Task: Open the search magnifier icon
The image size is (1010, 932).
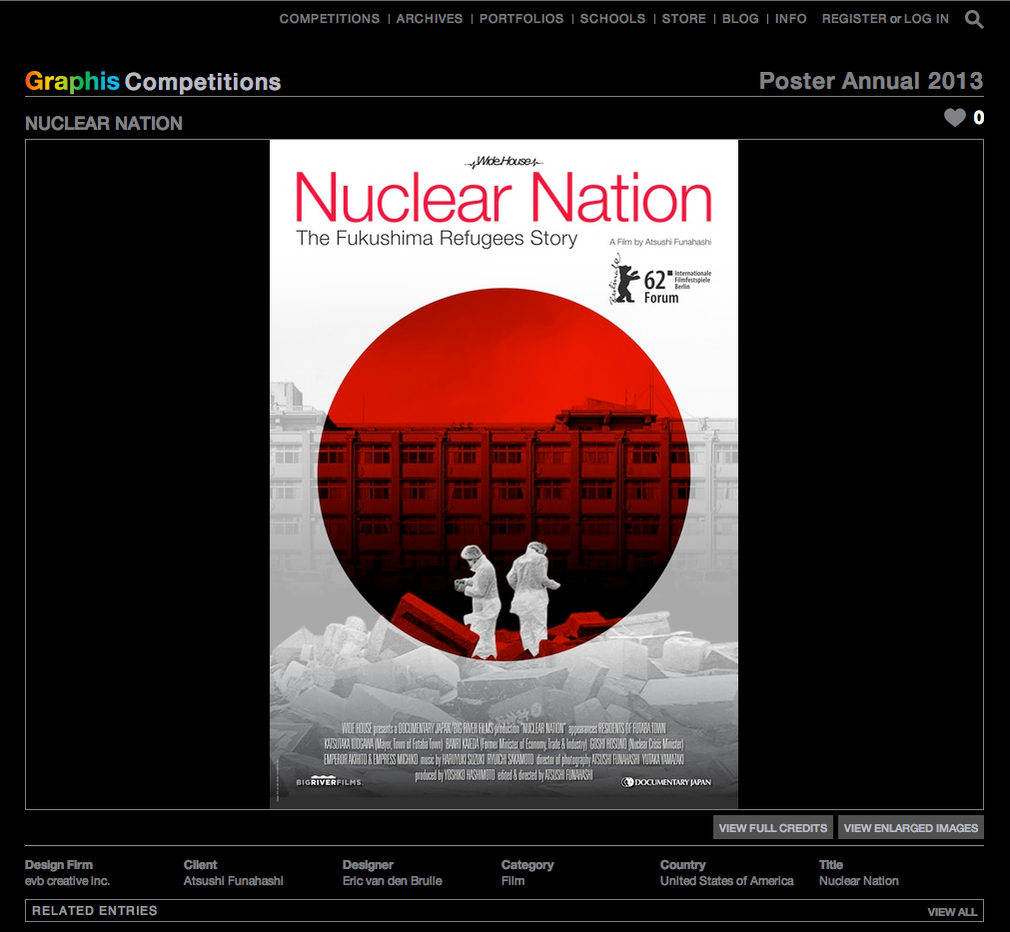Action: point(974,19)
